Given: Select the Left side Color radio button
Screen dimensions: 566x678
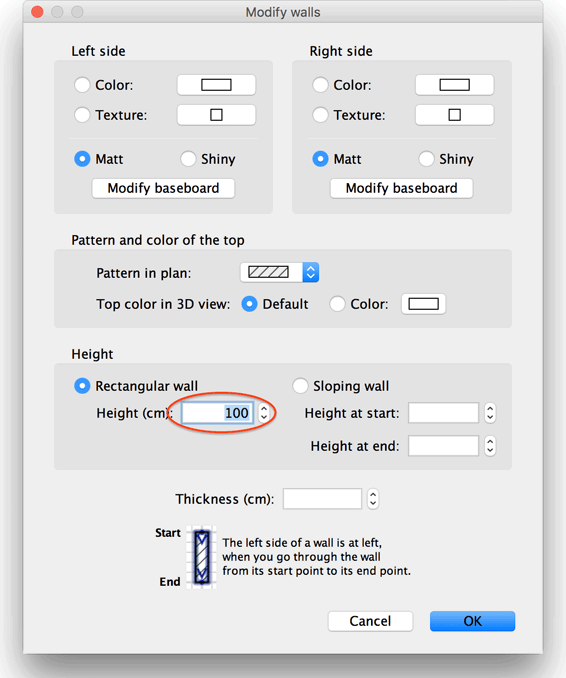Looking at the screenshot, I should pos(82,85).
